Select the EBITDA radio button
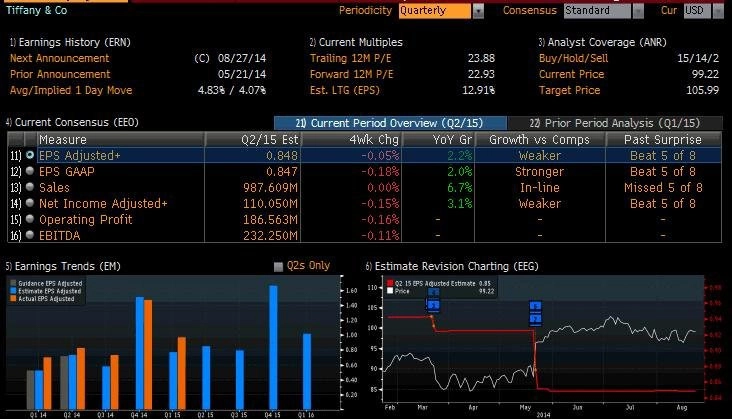The width and height of the screenshot is (732, 419). [x=30, y=235]
